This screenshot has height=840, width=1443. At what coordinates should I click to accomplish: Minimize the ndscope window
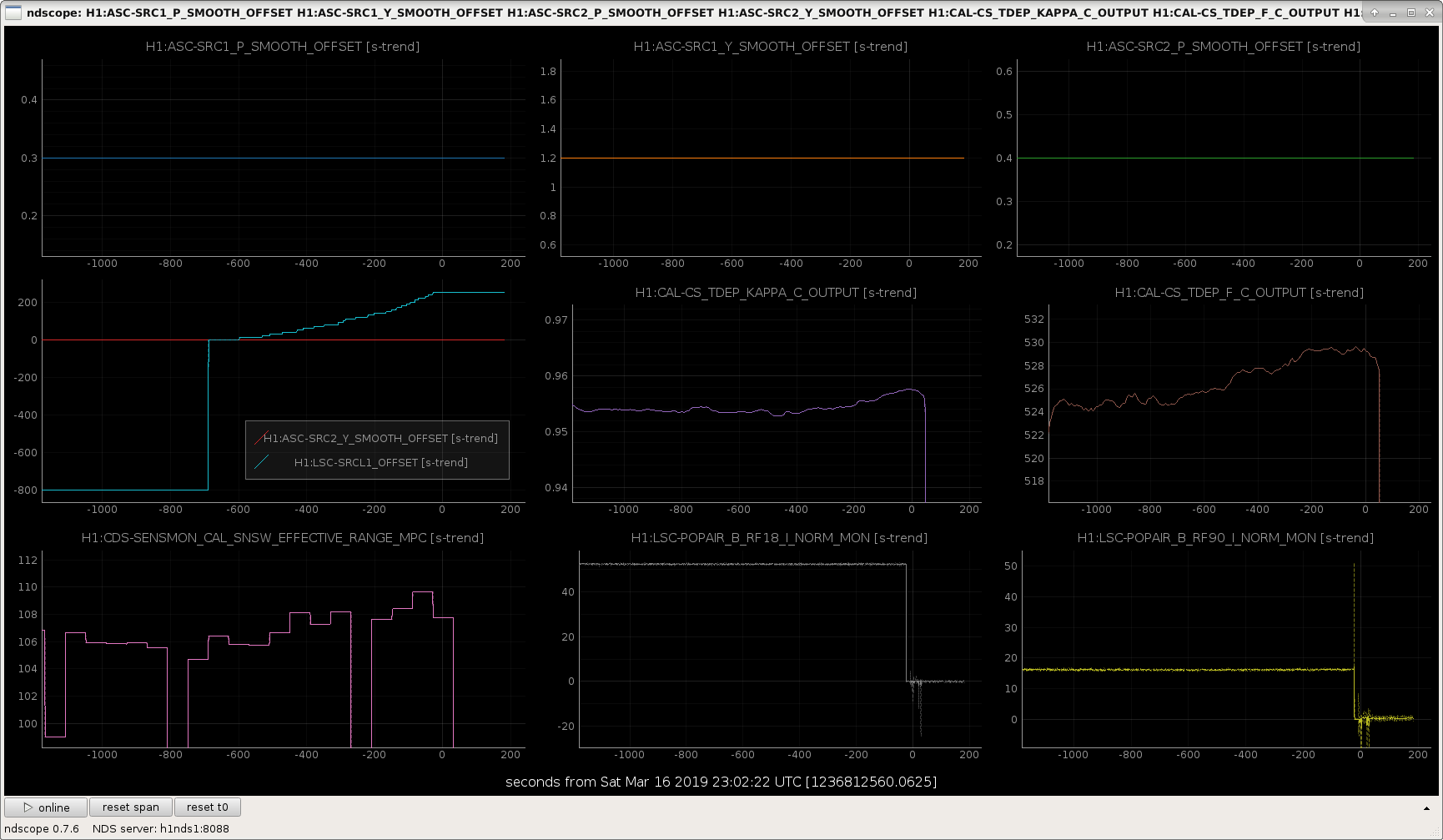(x=1393, y=13)
